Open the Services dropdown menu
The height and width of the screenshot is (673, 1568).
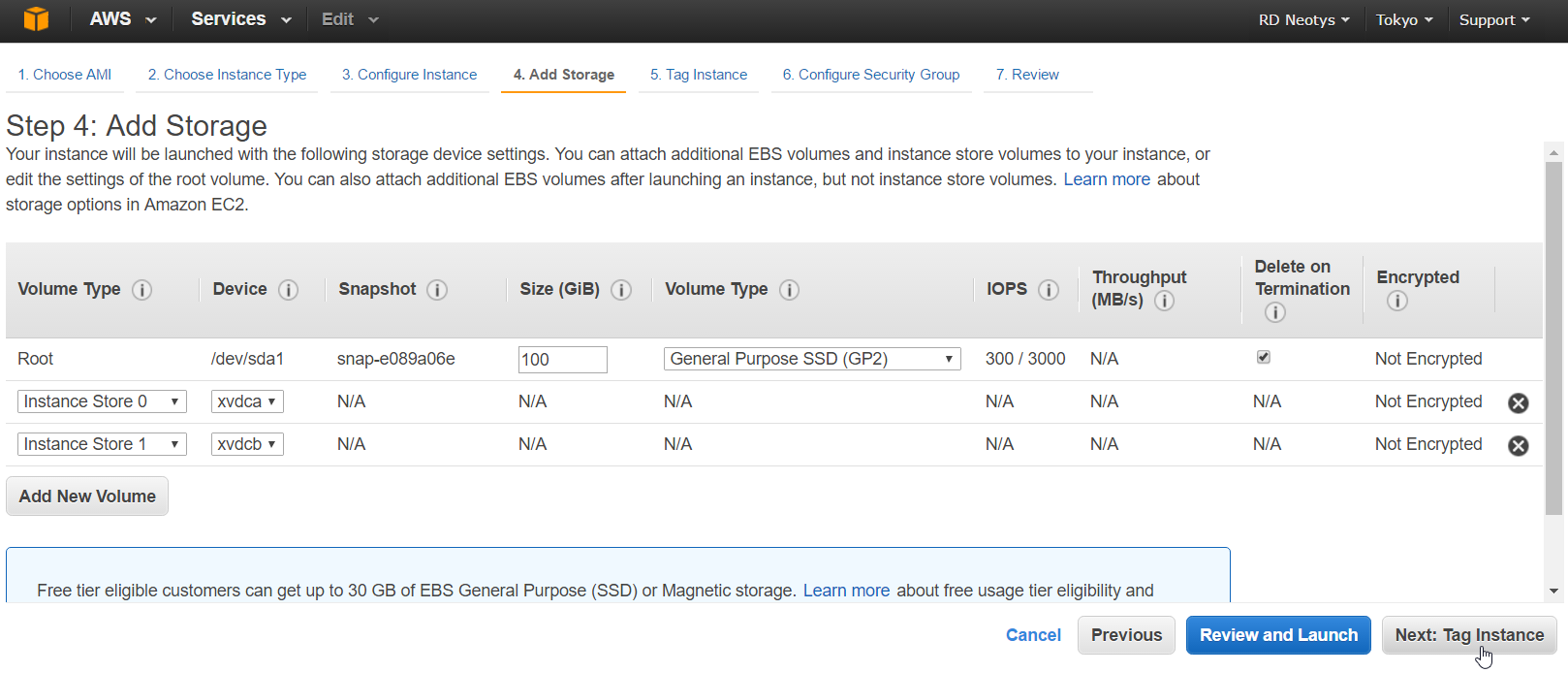[x=241, y=19]
